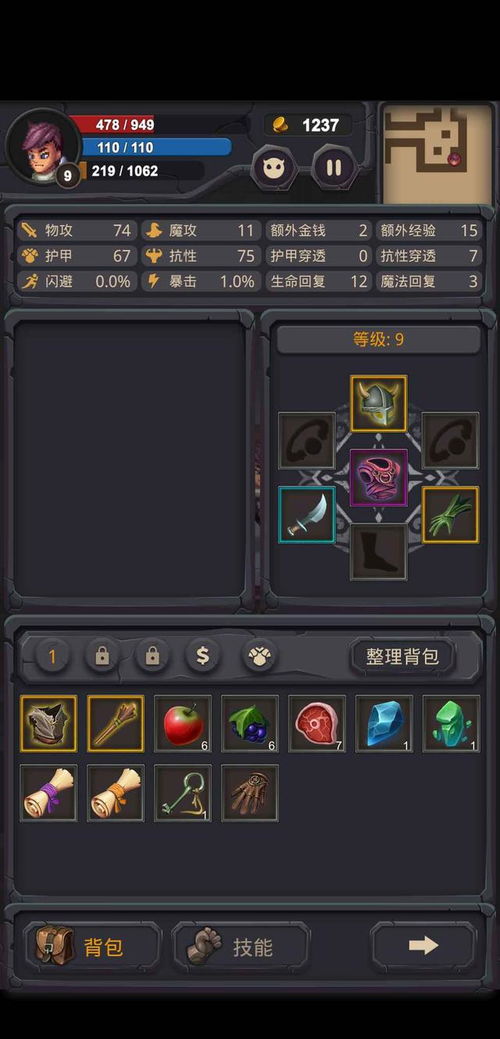Open the paw print pet tab

tap(259, 657)
